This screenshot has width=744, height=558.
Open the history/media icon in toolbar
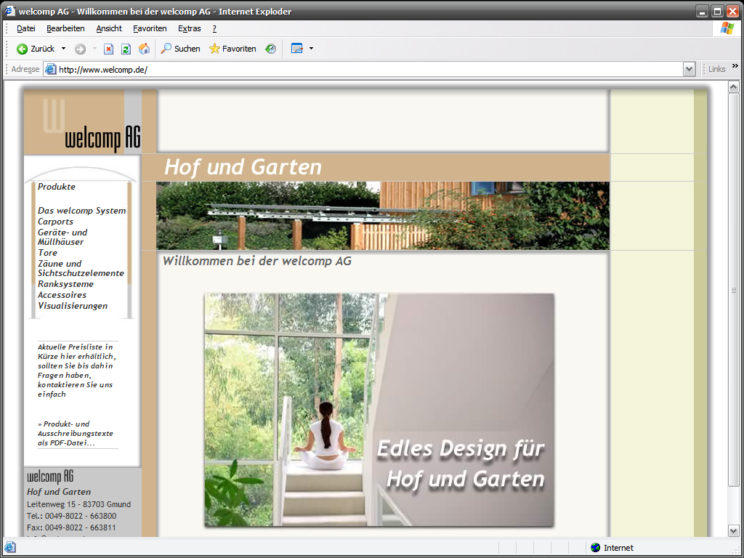click(x=270, y=48)
